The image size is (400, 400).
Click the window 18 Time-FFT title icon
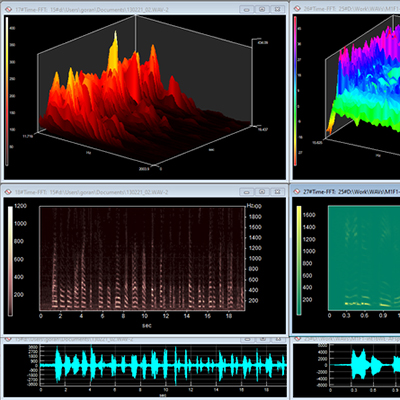click(x=9, y=192)
